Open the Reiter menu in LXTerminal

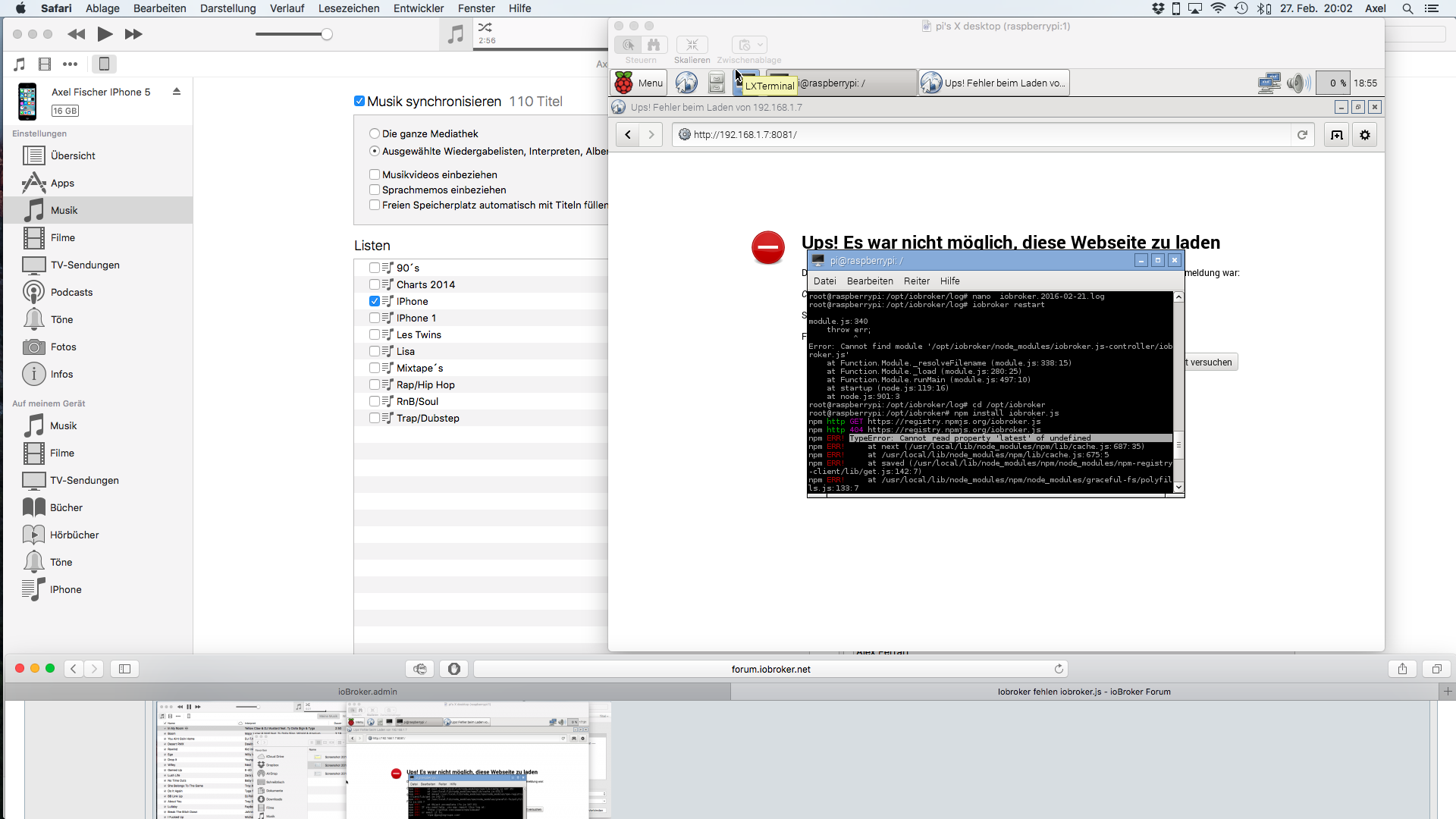click(x=916, y=281)
